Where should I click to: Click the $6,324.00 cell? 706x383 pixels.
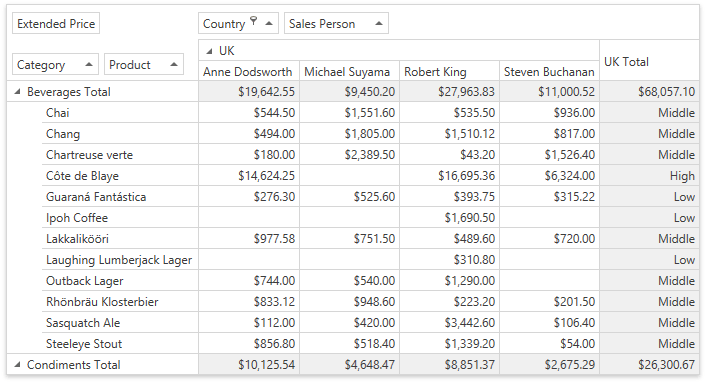[x=549, y=176]
